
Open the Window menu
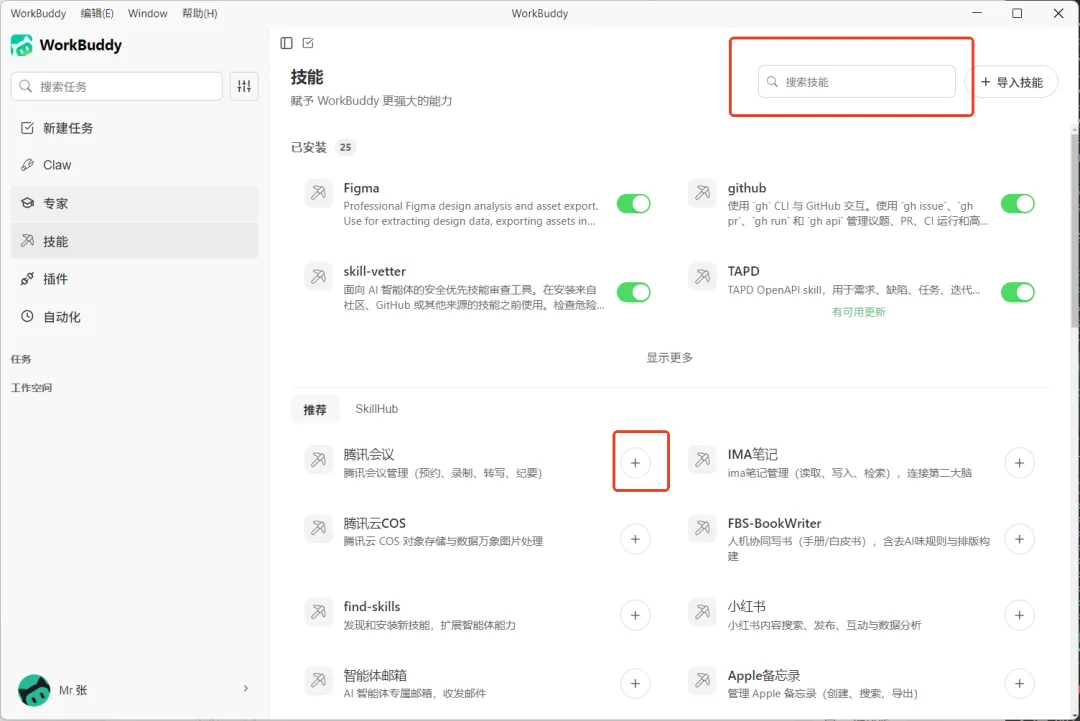click(147, 13)
